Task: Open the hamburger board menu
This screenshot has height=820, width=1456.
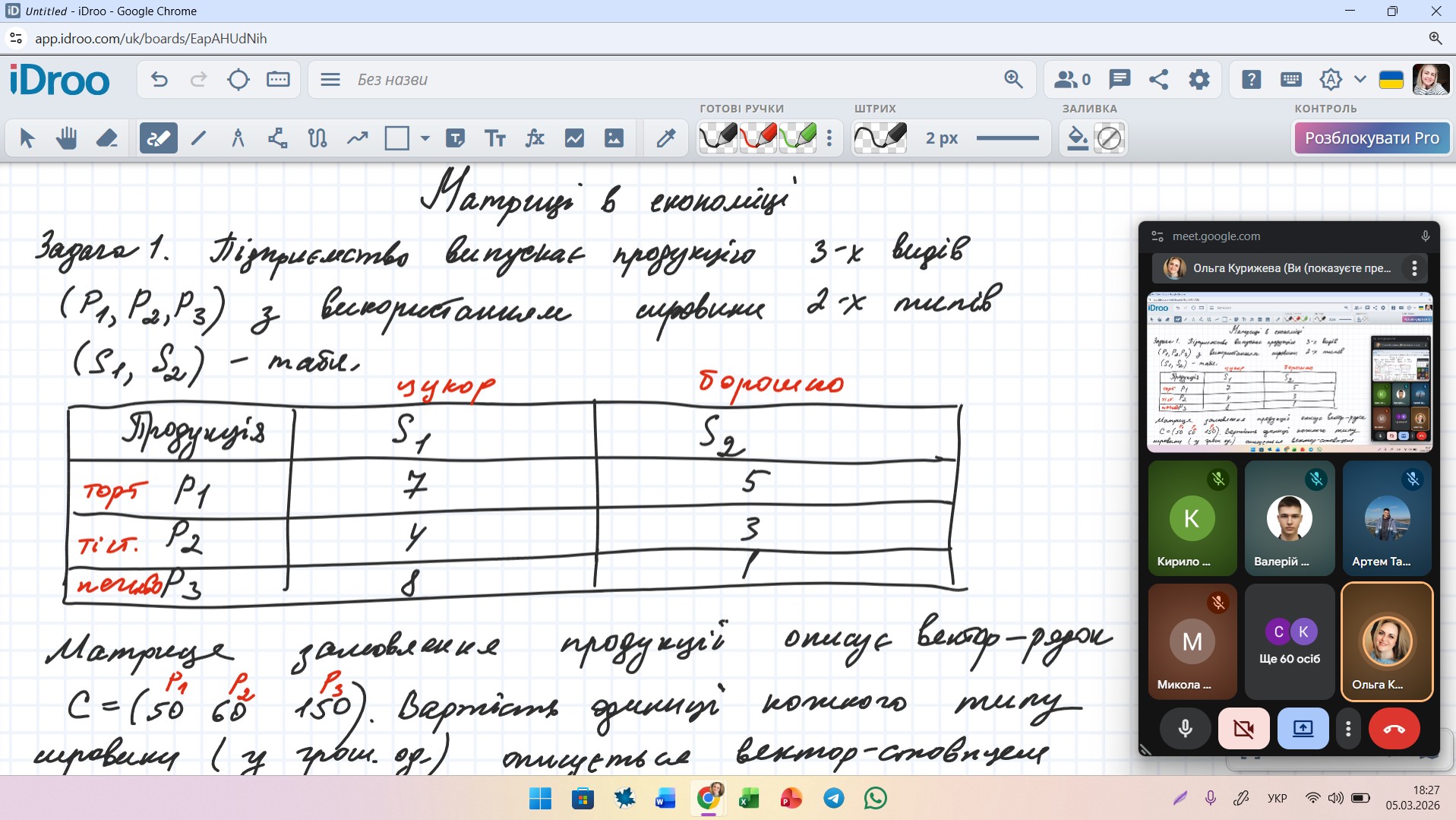Action: click(330, 80)
